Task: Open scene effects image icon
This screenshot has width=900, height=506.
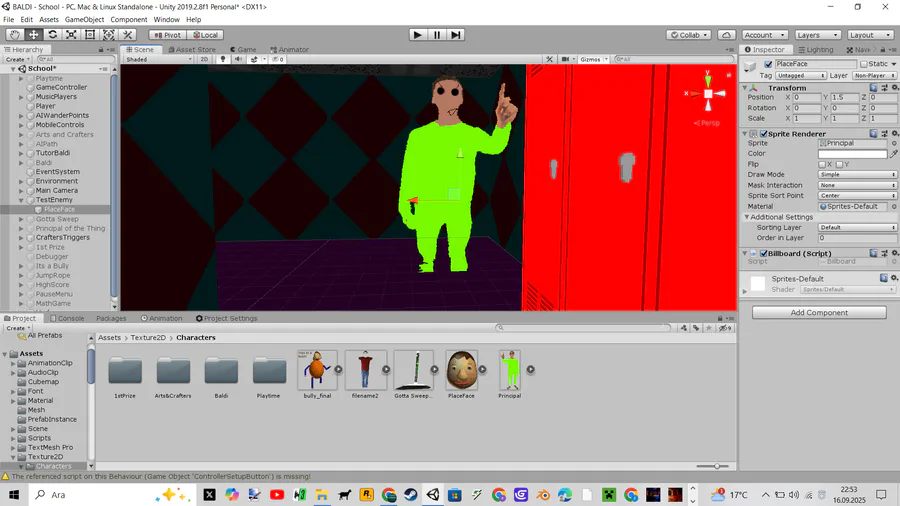Action: coord(254,59)
